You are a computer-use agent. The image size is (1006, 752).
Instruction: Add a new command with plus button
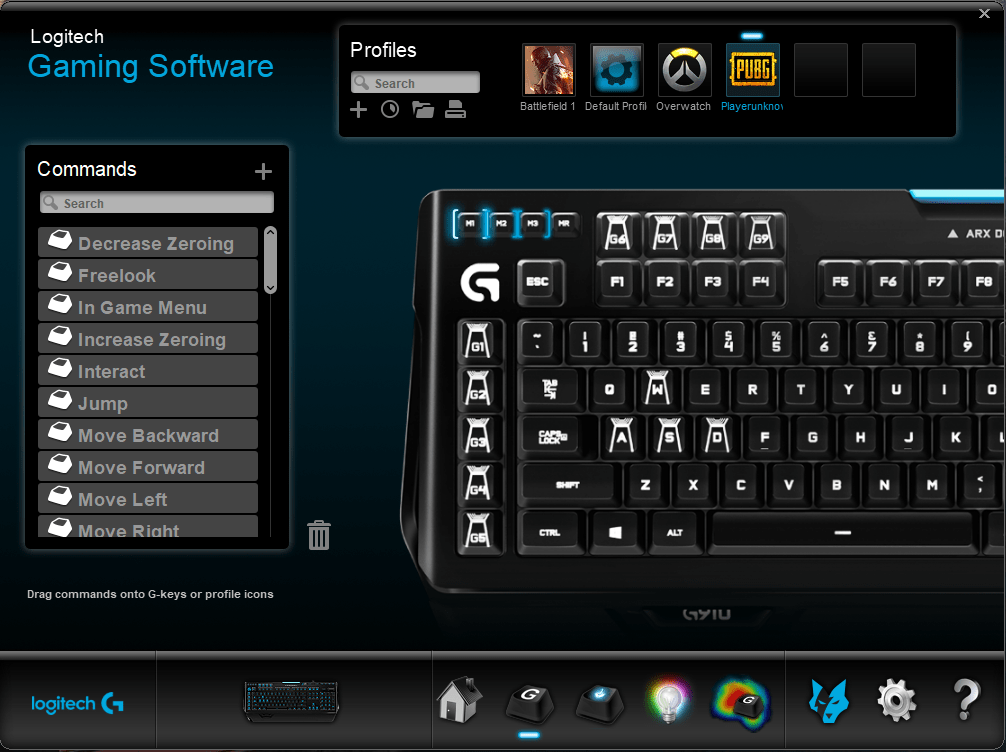[263, 171]
